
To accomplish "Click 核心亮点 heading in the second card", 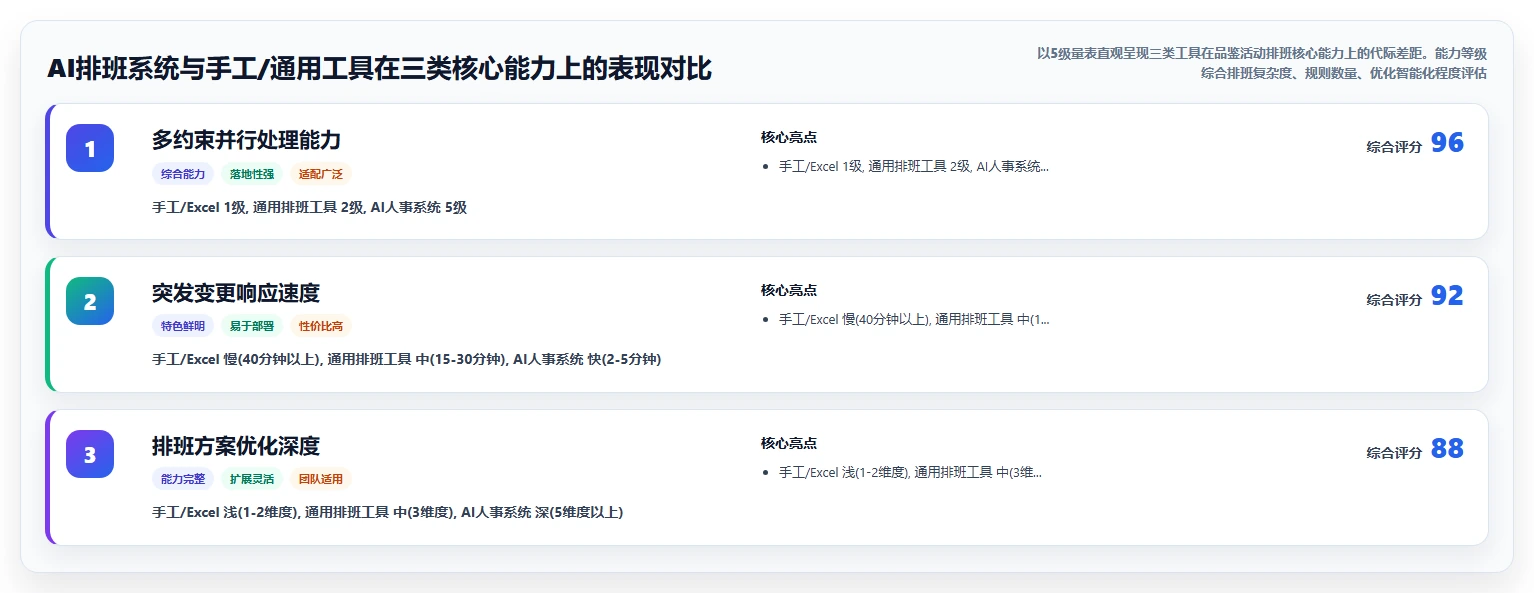I will click(789, 290).
